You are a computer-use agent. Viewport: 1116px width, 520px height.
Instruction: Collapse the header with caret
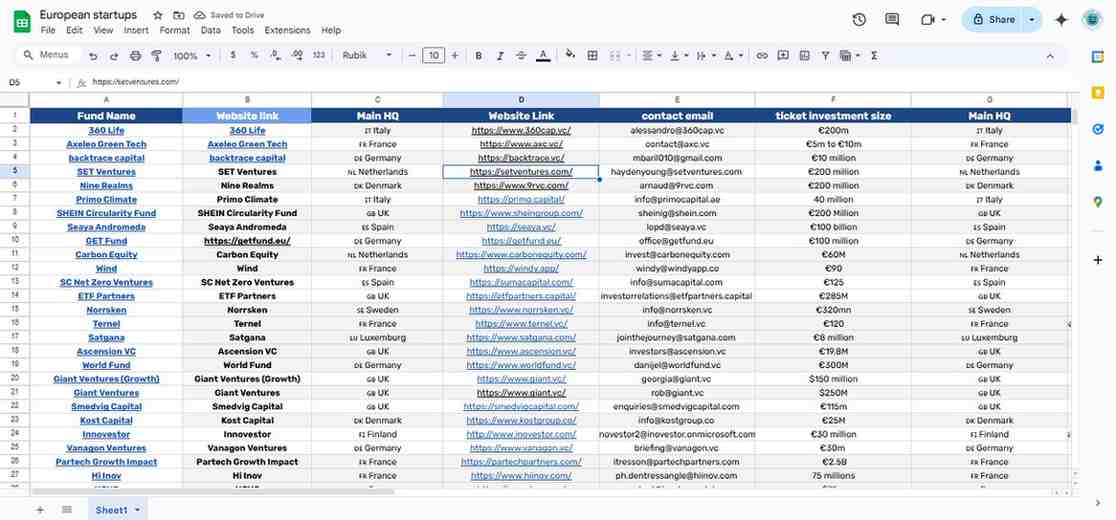(1050, 55)
